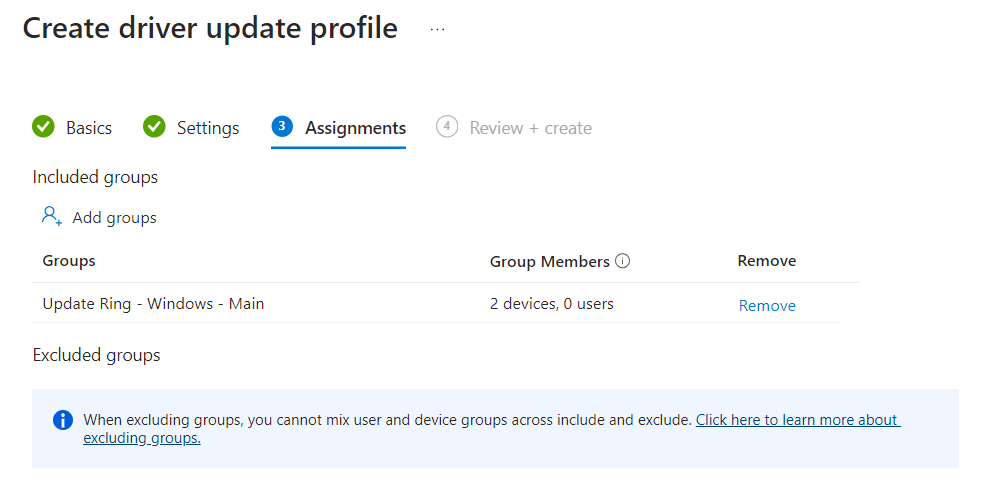Click the blue info icon in the banner
Image resolution: width=986 pixels, height=485 pixels.
coord(63,419)
